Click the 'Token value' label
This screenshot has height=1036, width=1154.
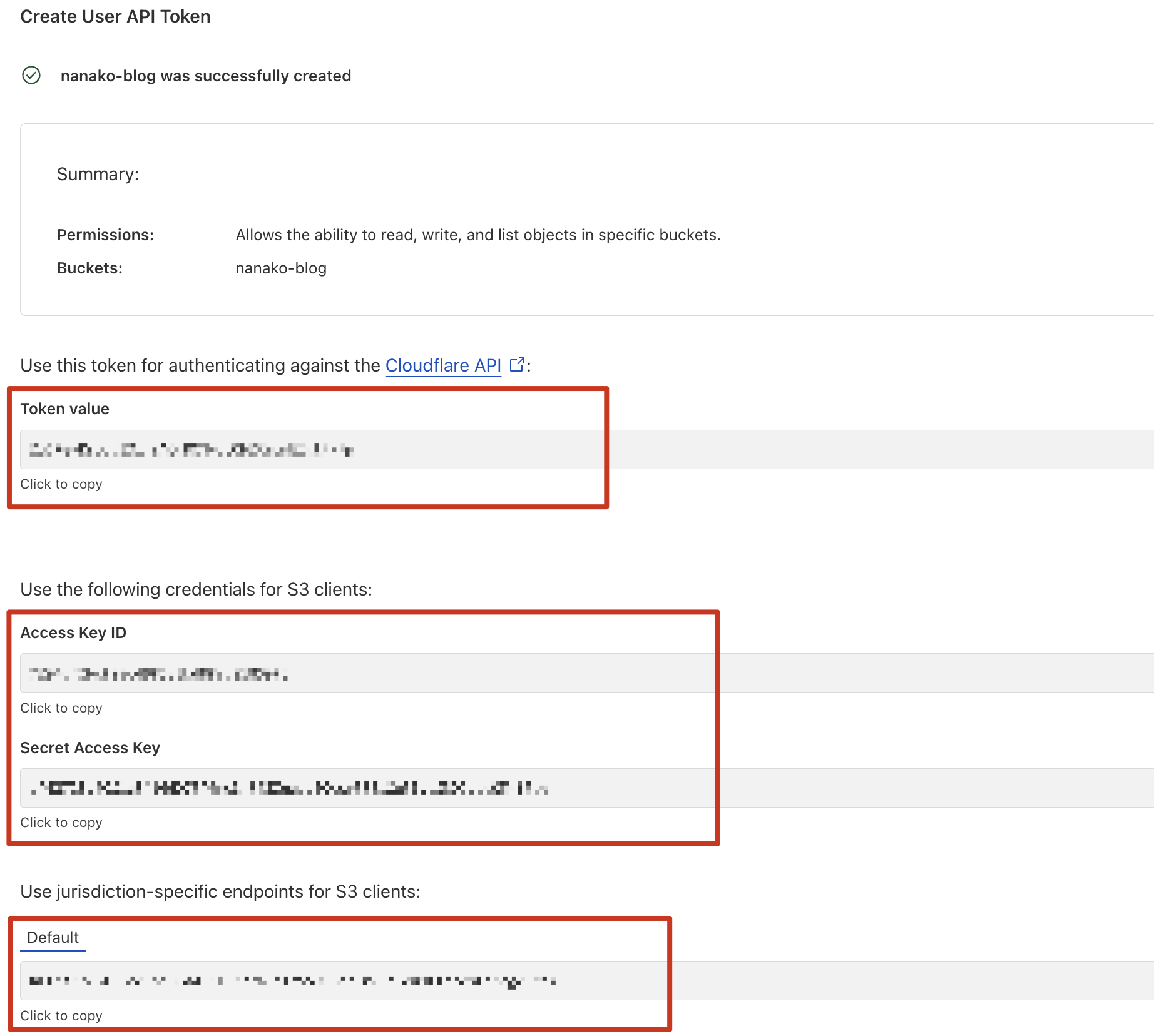coord(65,409)
